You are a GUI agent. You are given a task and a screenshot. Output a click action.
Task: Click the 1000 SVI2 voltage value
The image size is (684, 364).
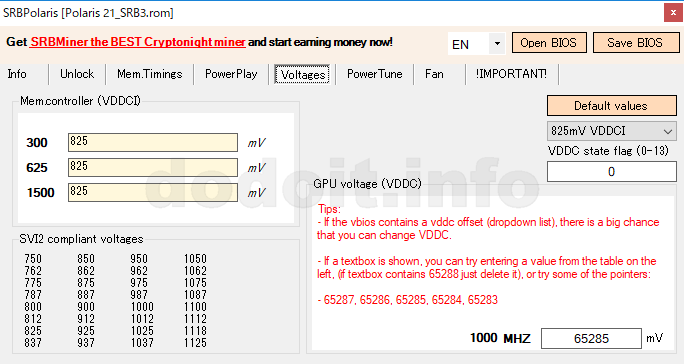pyautogui.click(x=142, y=307)
